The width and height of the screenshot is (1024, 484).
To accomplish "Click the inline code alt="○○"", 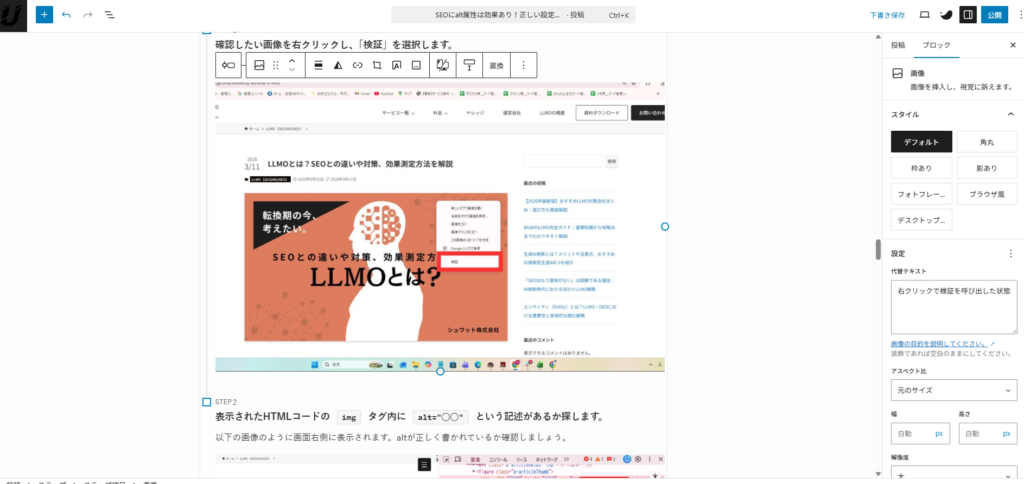I will (x=441, y=417).
